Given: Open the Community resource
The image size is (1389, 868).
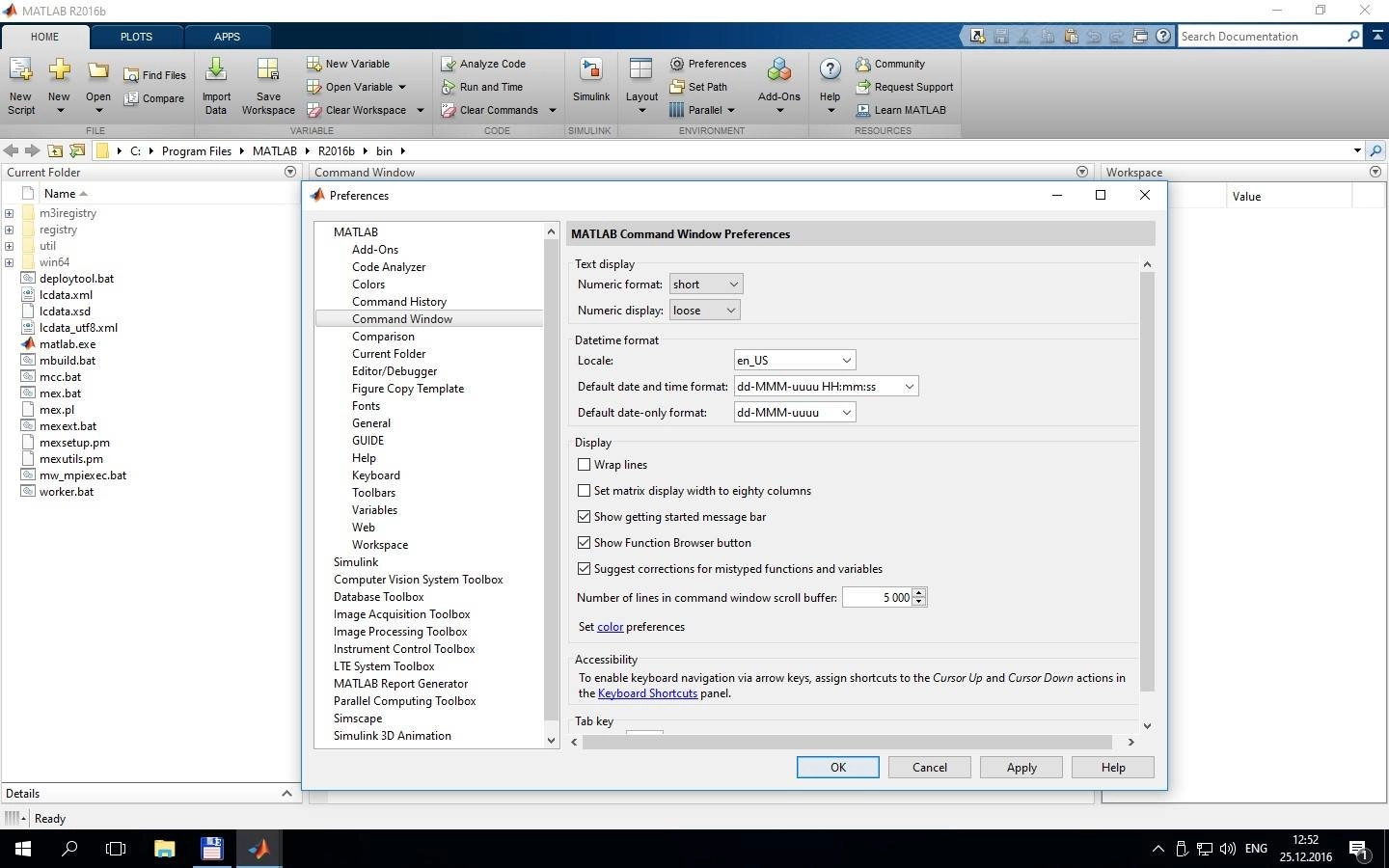Looking at the screenshot, I should tap(890, 64).
